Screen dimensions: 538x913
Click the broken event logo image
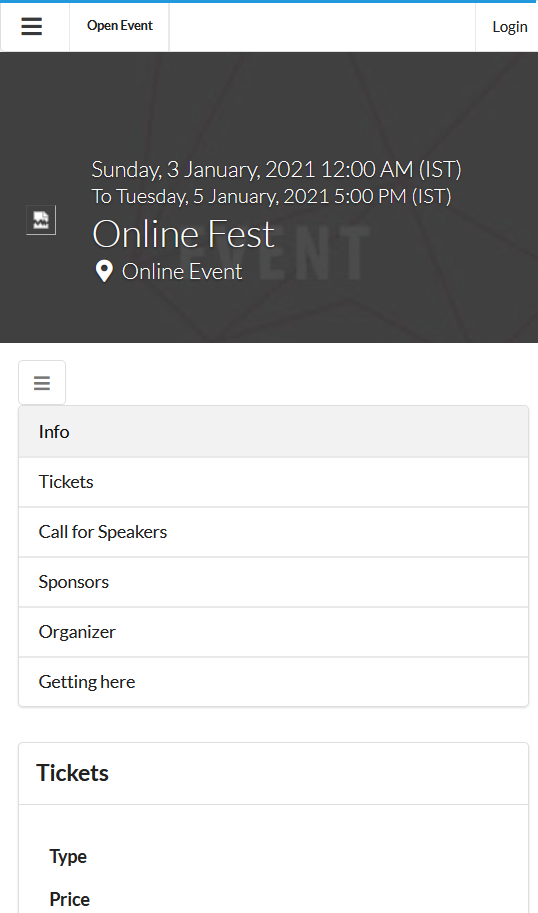pos(41,220)
